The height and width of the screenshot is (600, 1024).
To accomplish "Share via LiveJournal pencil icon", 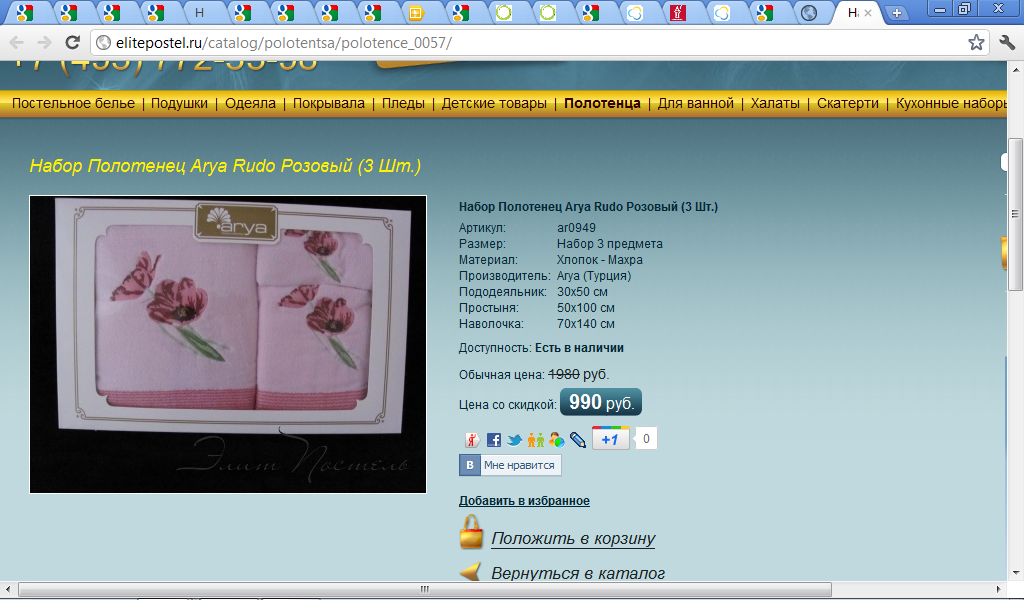I will pyautogui.click(x=578, y=440).
